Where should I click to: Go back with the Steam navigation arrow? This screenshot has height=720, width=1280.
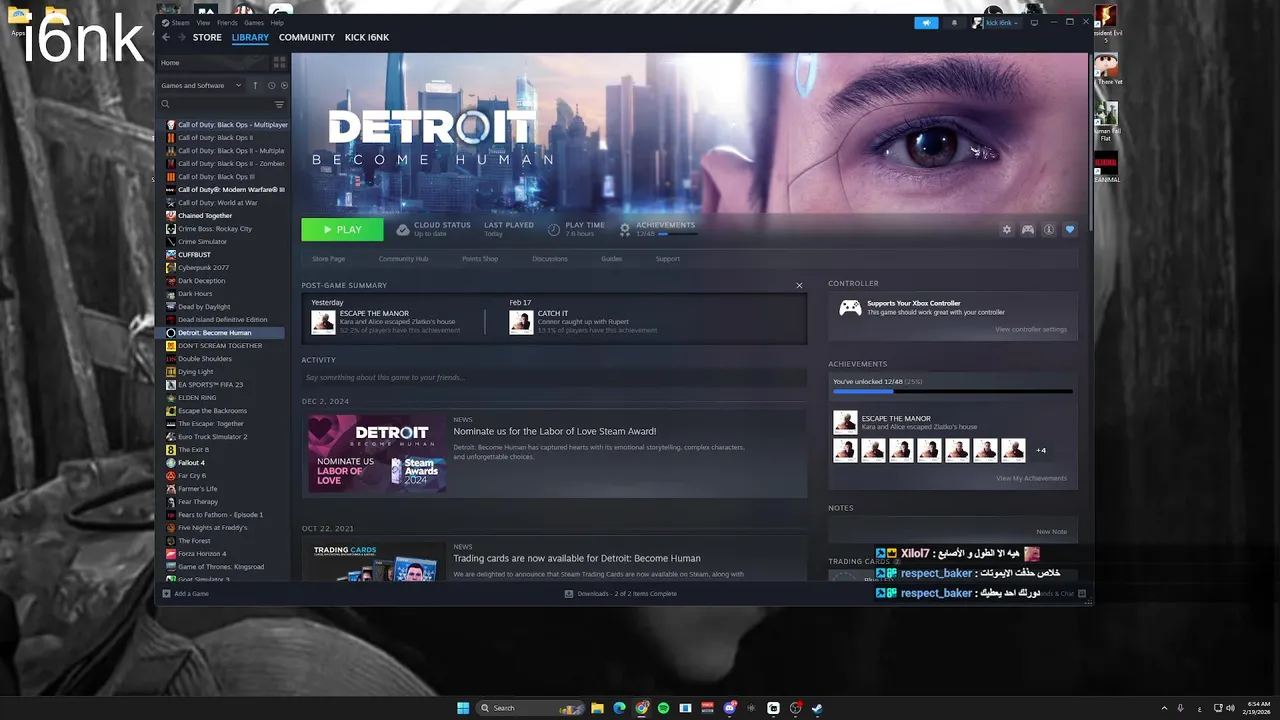click(166, 37)
